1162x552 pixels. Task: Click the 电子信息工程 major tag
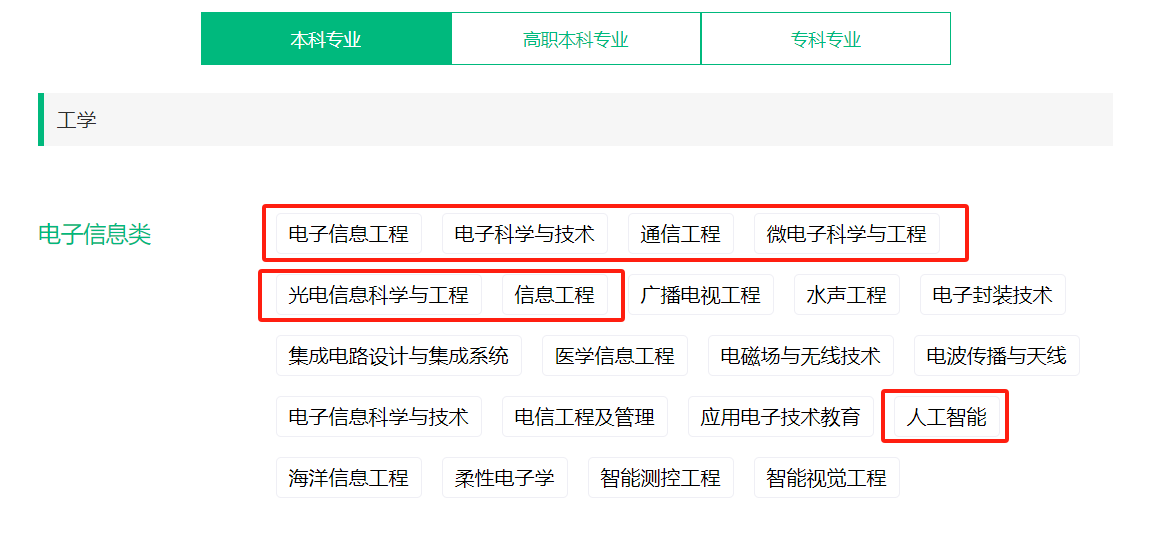[348, 234]
